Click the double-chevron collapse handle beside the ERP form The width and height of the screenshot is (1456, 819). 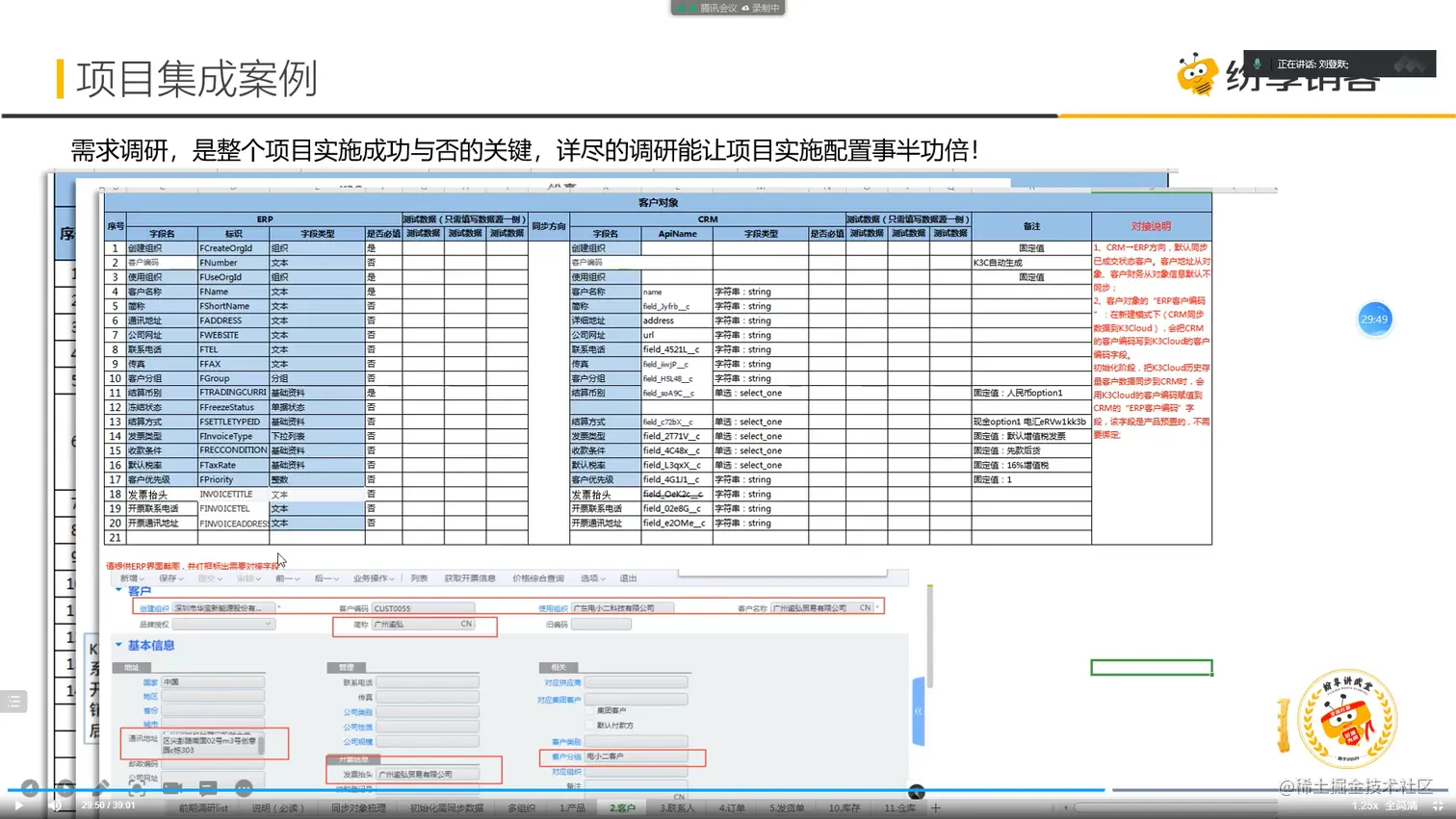(918, 711)
